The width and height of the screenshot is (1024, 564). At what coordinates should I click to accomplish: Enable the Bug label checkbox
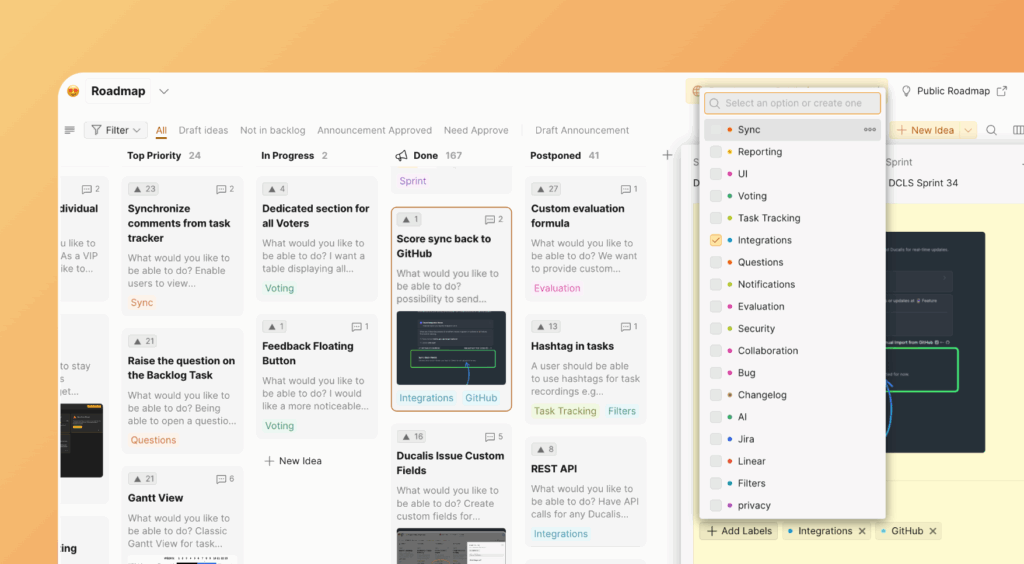coord(716,373)
